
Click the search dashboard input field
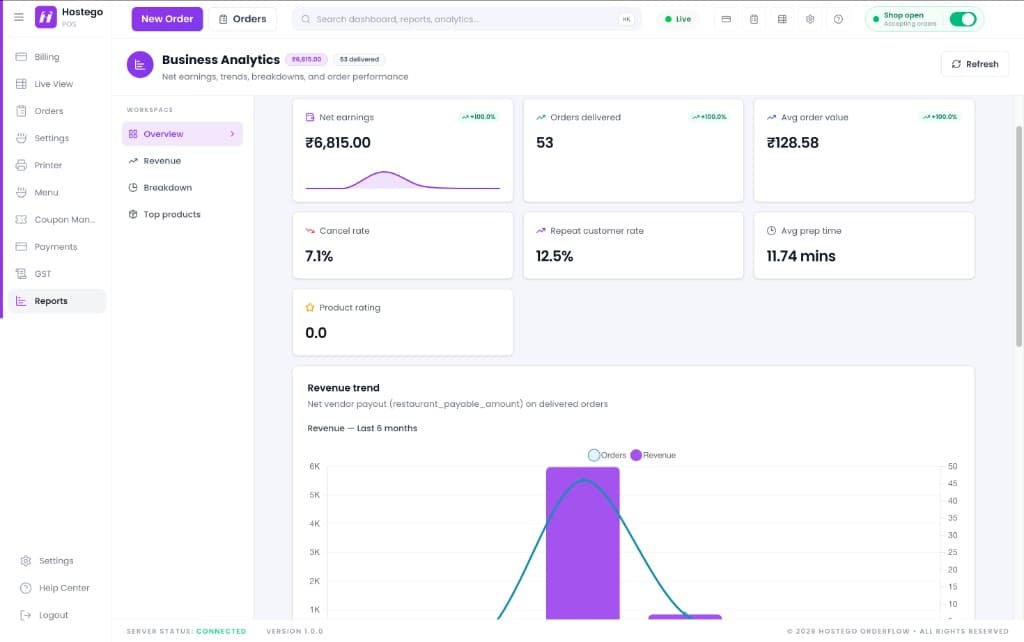[x=466, y=19]
